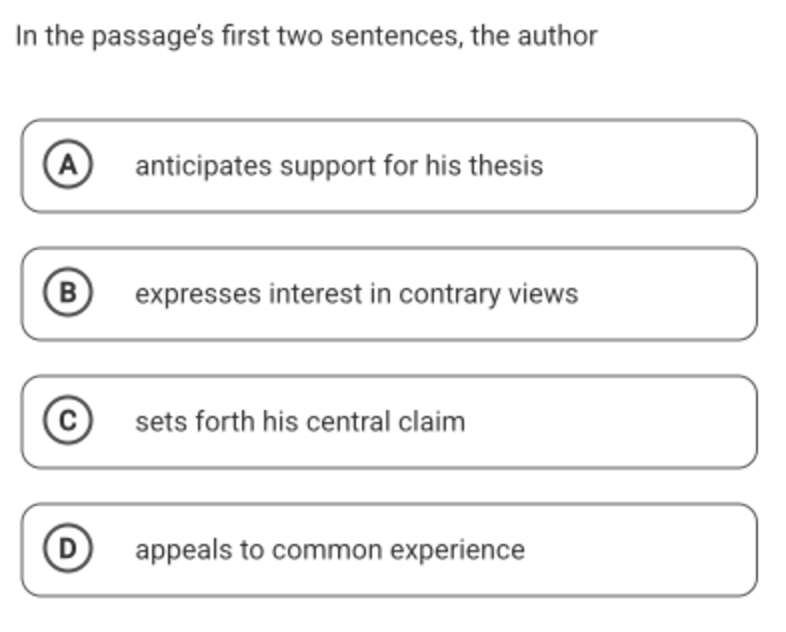Select the circled letter A icon
This screenshot has height=632, width=786.
point(68,164)
